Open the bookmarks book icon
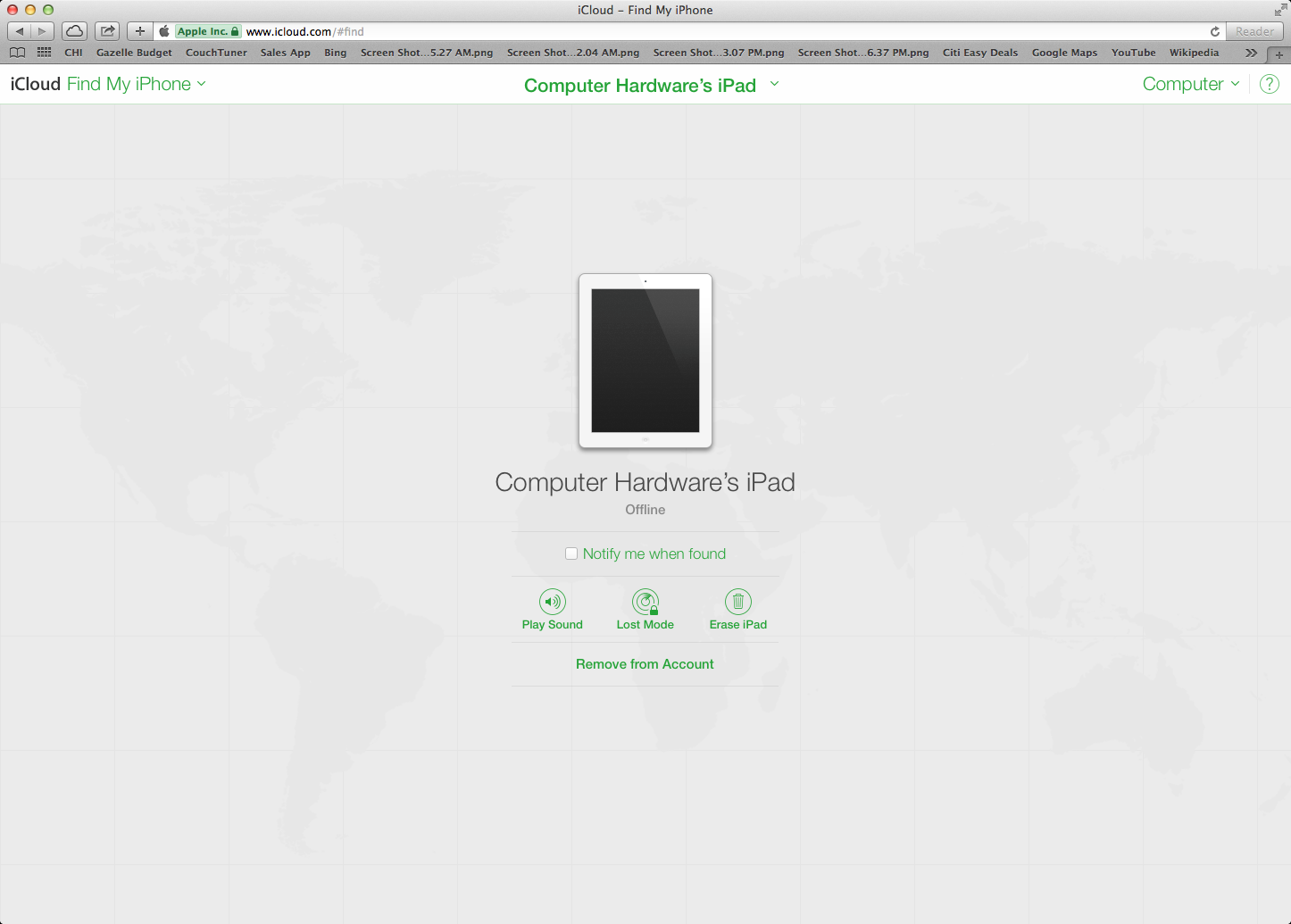The width and height of the screenshot is (1291, 924). [x=17, y=53]
